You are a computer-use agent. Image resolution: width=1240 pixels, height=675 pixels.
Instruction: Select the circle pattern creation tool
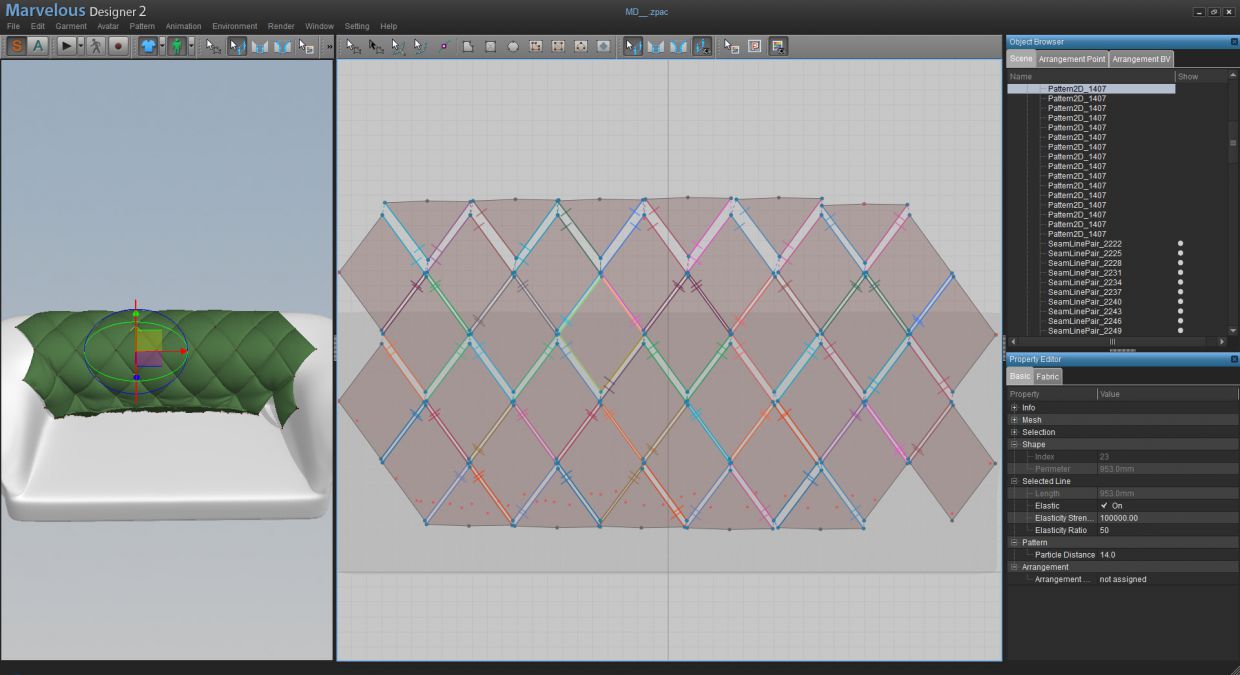(x=513, y=46)
